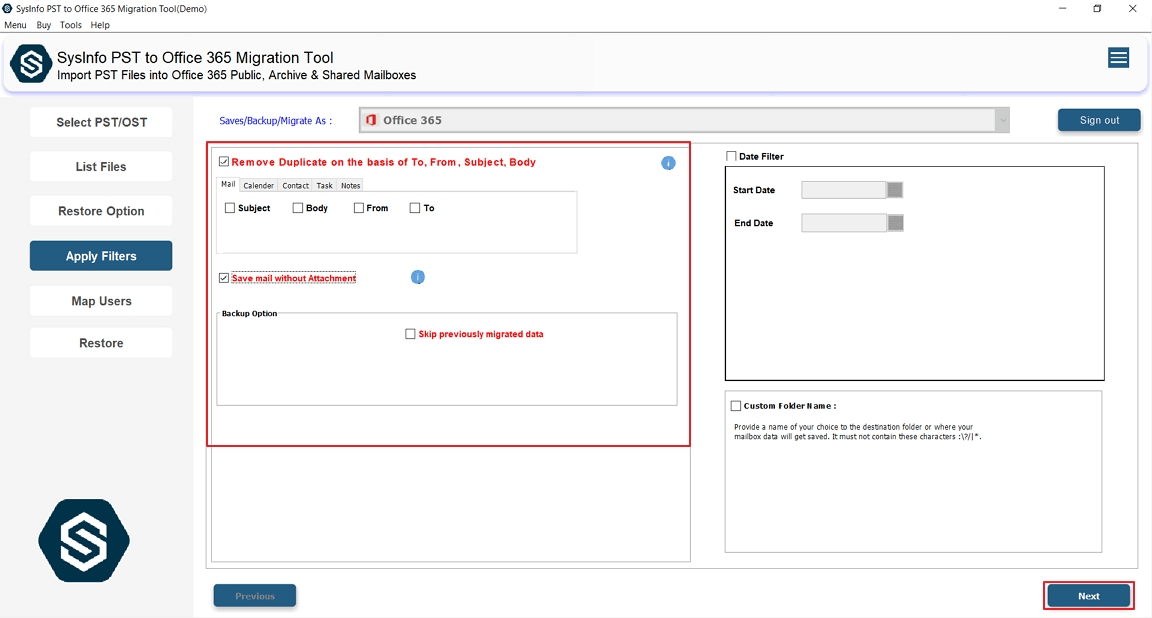Screen dimensions: 1152x618
Task: Open the End Date calendar picker
Action: click(895, 223)
